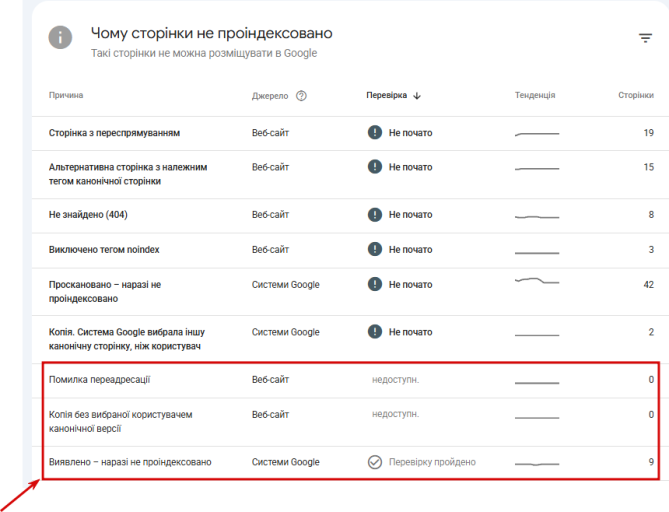Click the Причина column header
The height and width of the screenshot is (512, 669).
(x=66, y=95)
